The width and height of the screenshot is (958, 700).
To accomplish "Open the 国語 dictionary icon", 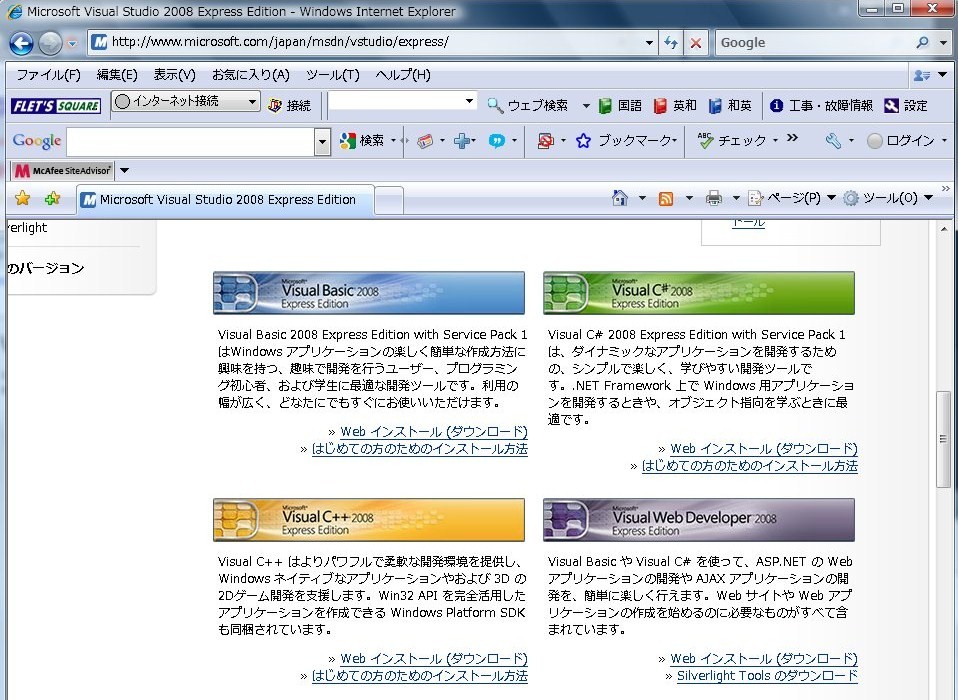I will 605,106.
